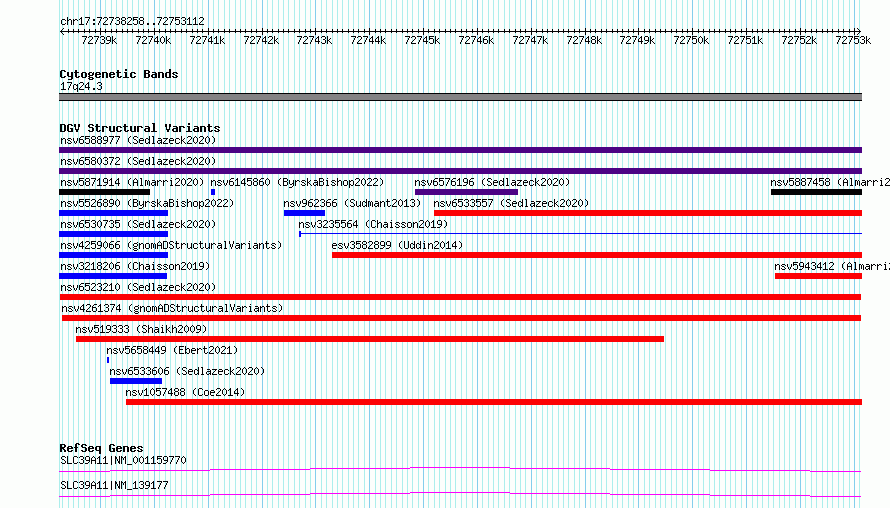The height and width of the screenshot is (508, 890).
Task: Click the small blue marker under nsv6145860
Action: click(213, 192)
